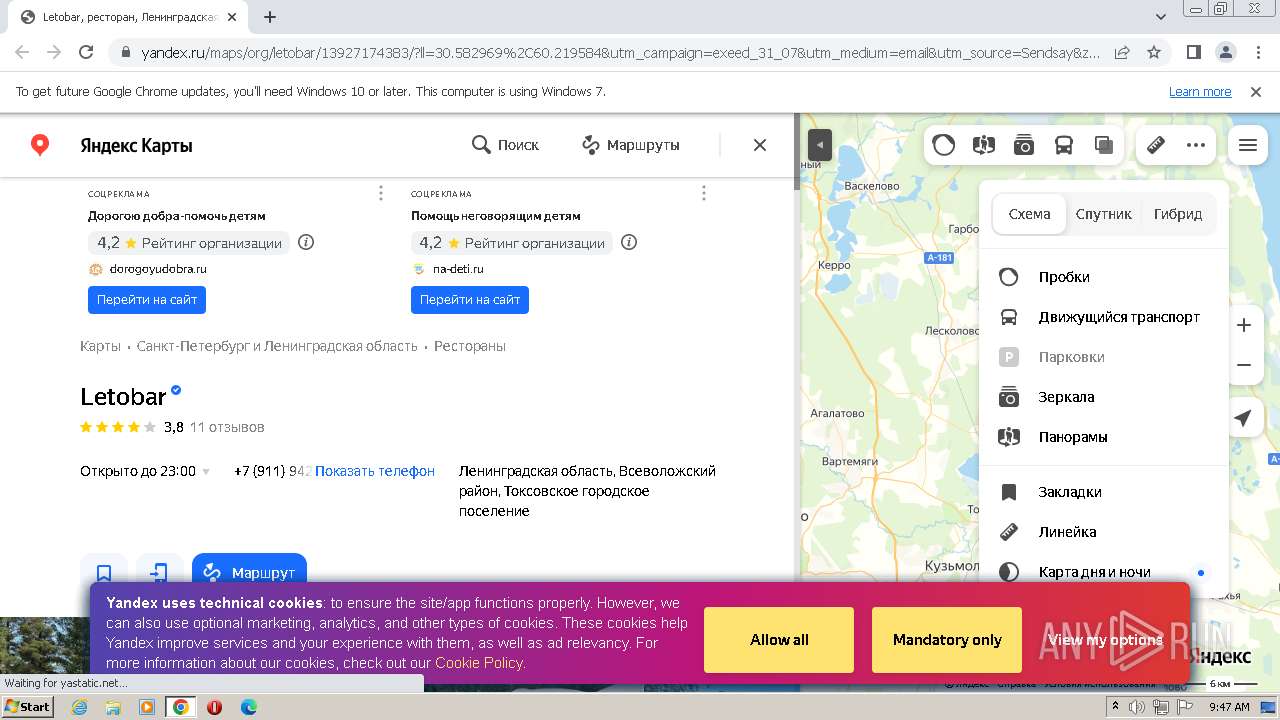Click the address bar URL

[x=620, y=52]
